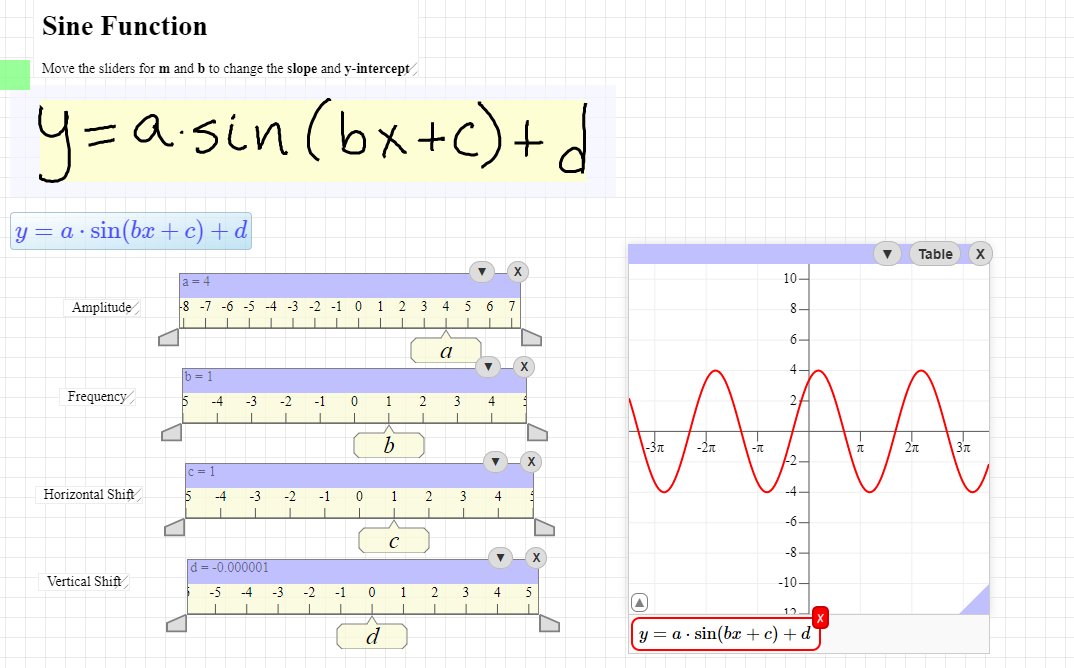The image size is (1074, 668).
Task: Click the Horizontal Shift label
Action: pyautogui.click(x=89, y=495)
